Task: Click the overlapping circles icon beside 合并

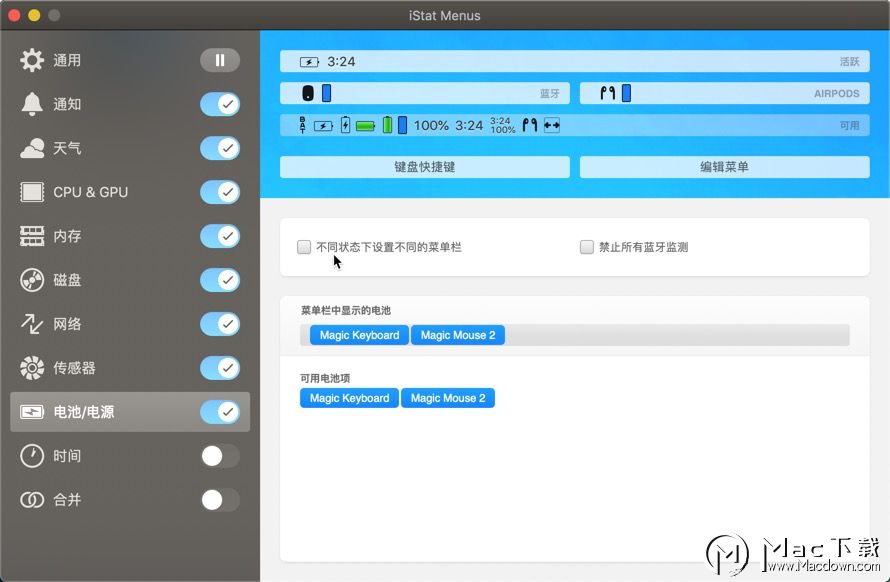Action: click(32, 500)
